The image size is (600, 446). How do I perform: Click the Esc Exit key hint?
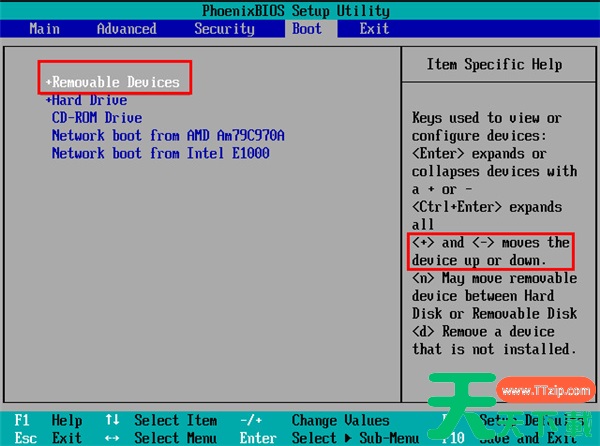(x=48, y=438)
